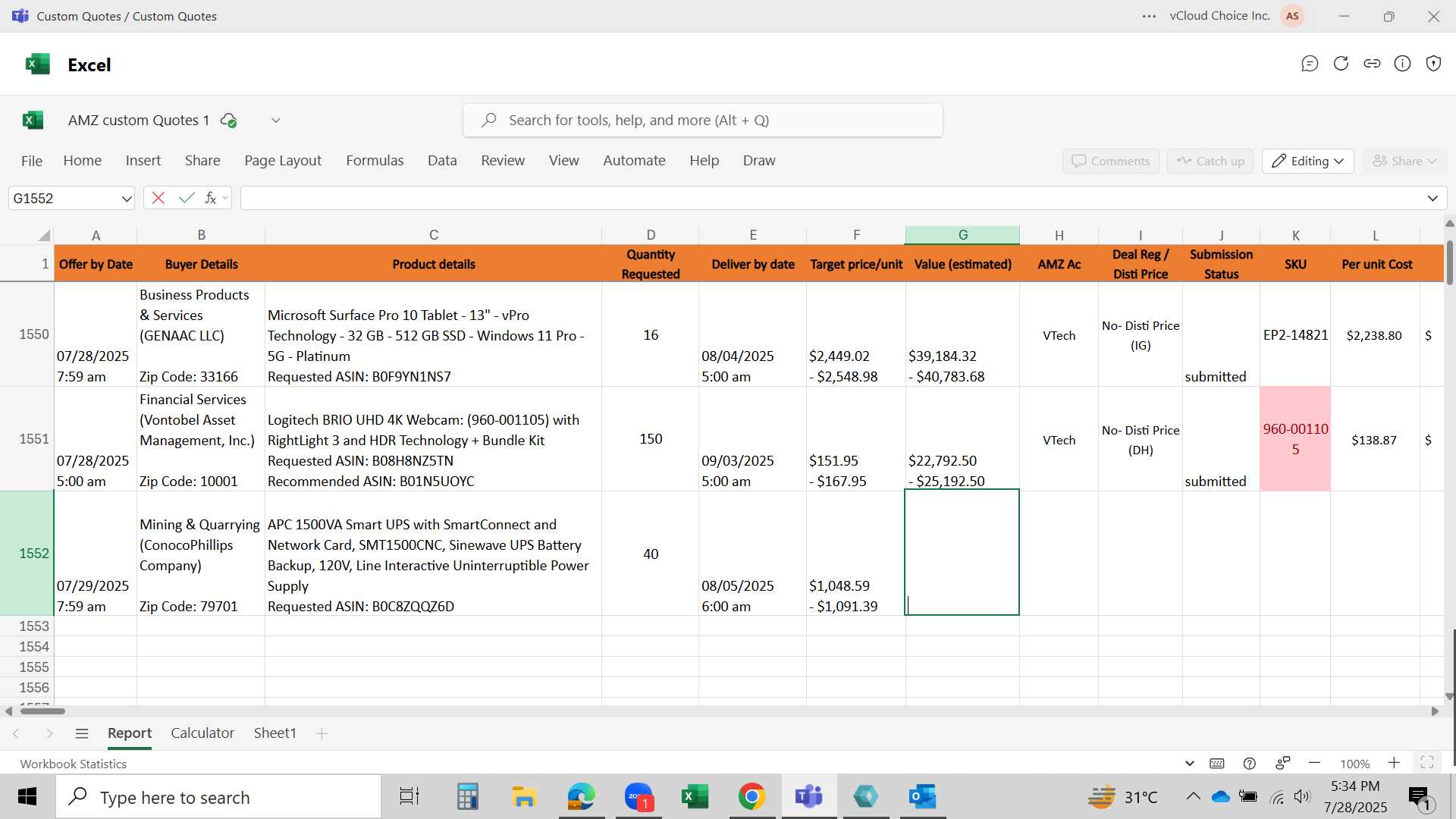This screenshot has height=819, width=1456.
Task: Select row header 1551
Action: click(x=27, y=439)
